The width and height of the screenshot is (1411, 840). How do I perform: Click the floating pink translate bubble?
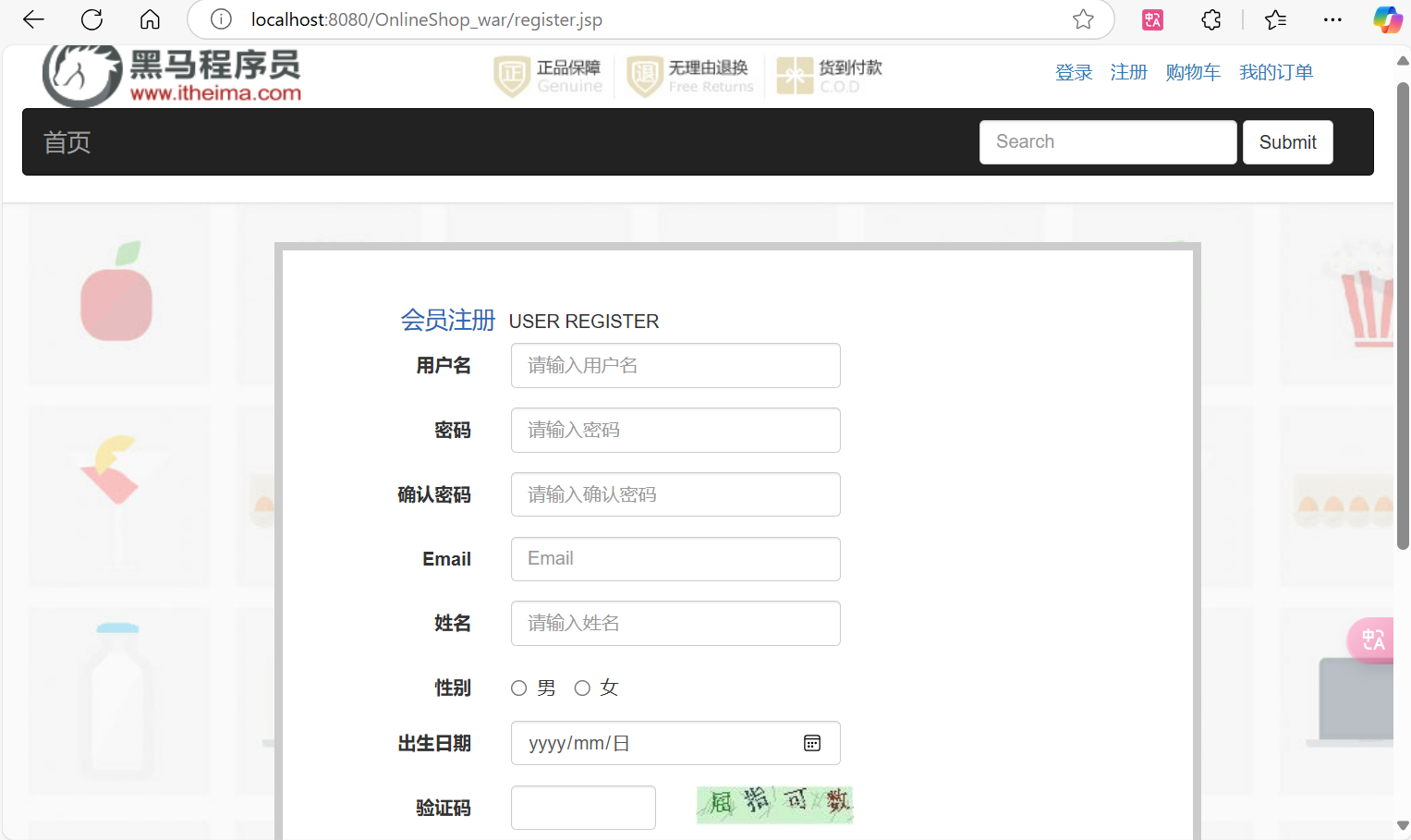(x=1371, y=639)
